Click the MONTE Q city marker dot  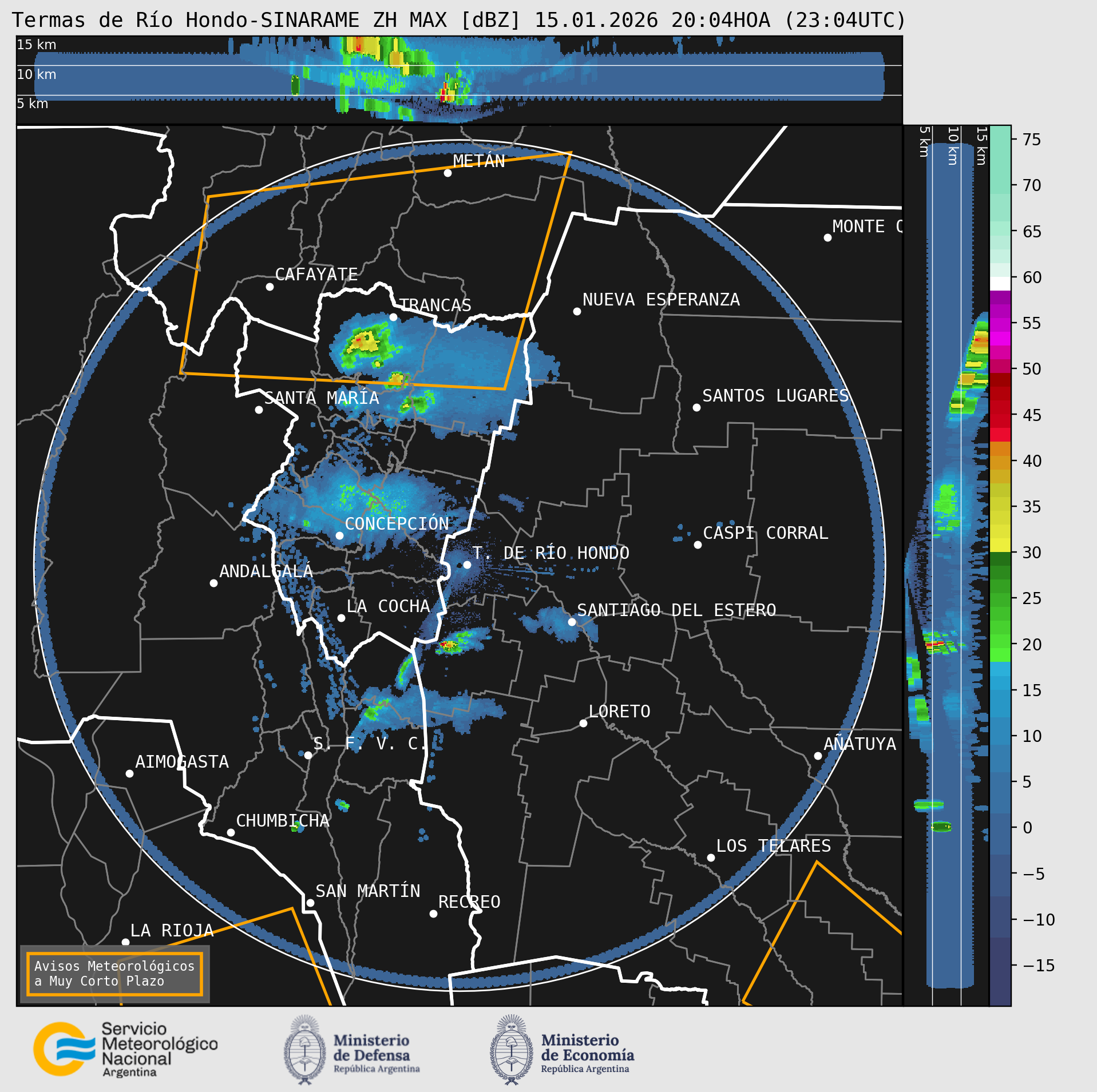pos(827,237)
